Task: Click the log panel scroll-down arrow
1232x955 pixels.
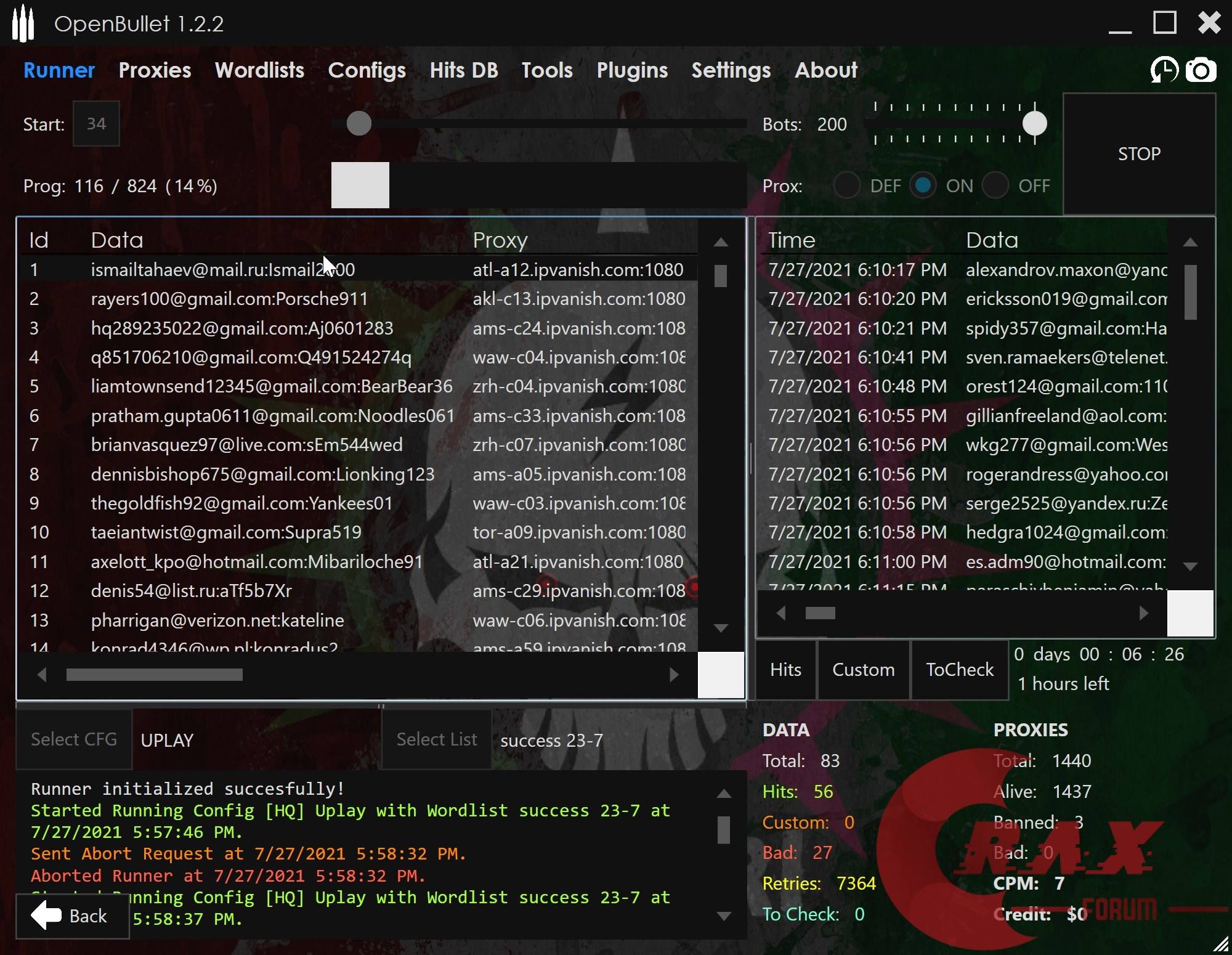Action: click(x=724, y=916)
